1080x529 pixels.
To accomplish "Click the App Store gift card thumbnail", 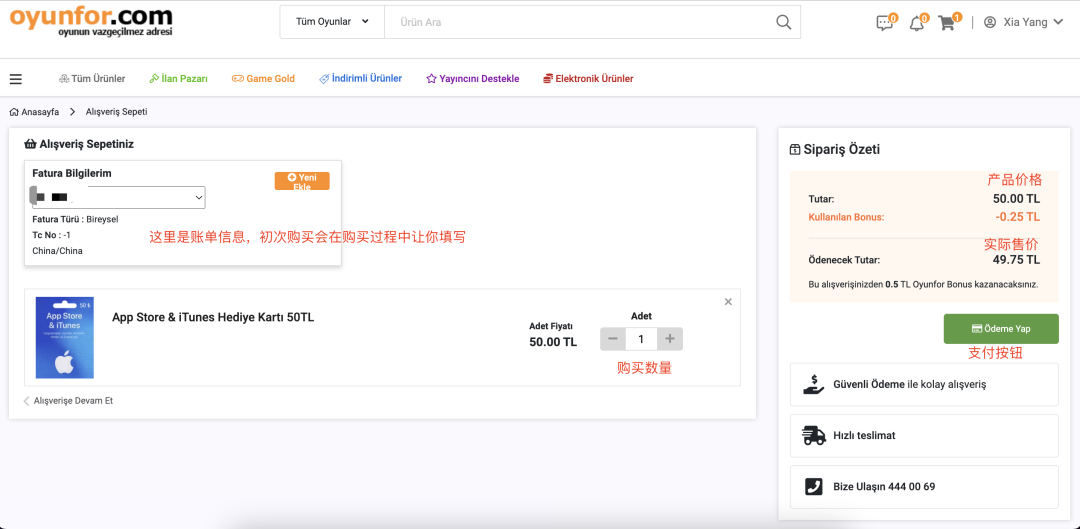I will (64, 337).
